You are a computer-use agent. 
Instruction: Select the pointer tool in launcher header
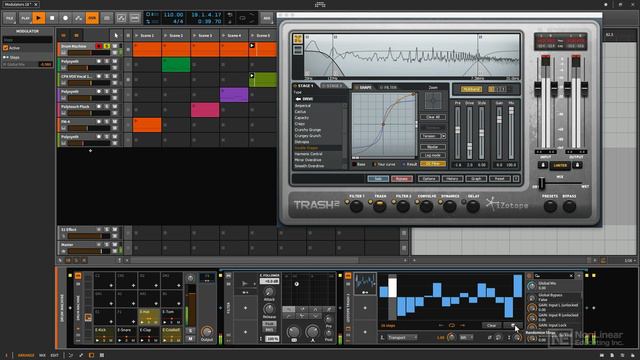[116, 36]
